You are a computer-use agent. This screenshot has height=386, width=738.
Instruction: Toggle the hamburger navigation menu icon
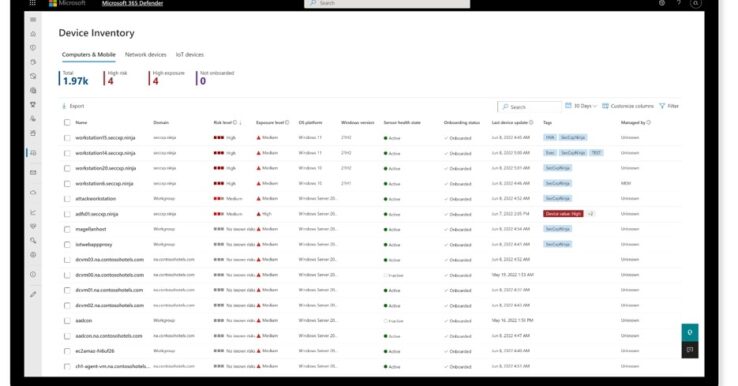(x=33, y=19)
